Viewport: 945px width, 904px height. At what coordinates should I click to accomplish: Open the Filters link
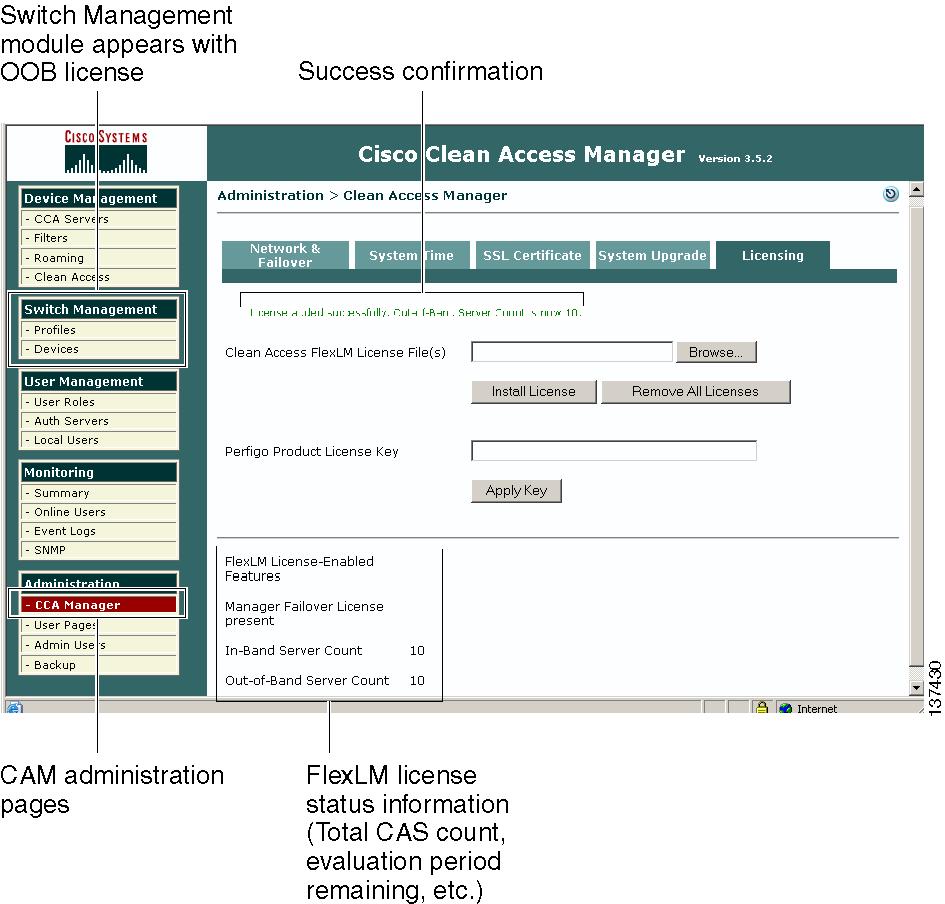coord(99,238)
